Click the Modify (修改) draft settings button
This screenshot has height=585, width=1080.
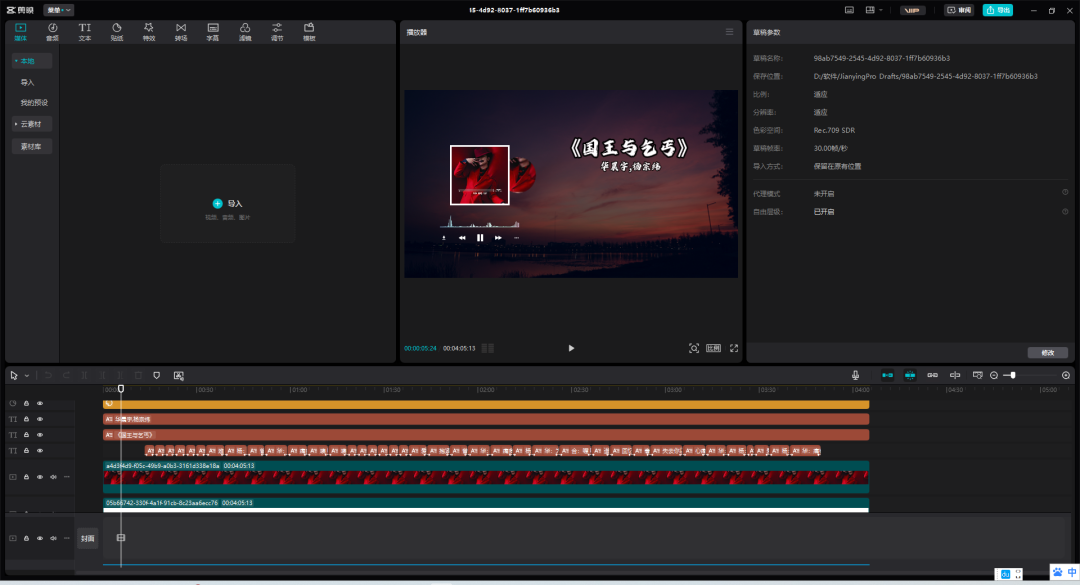coord(1047,352)
